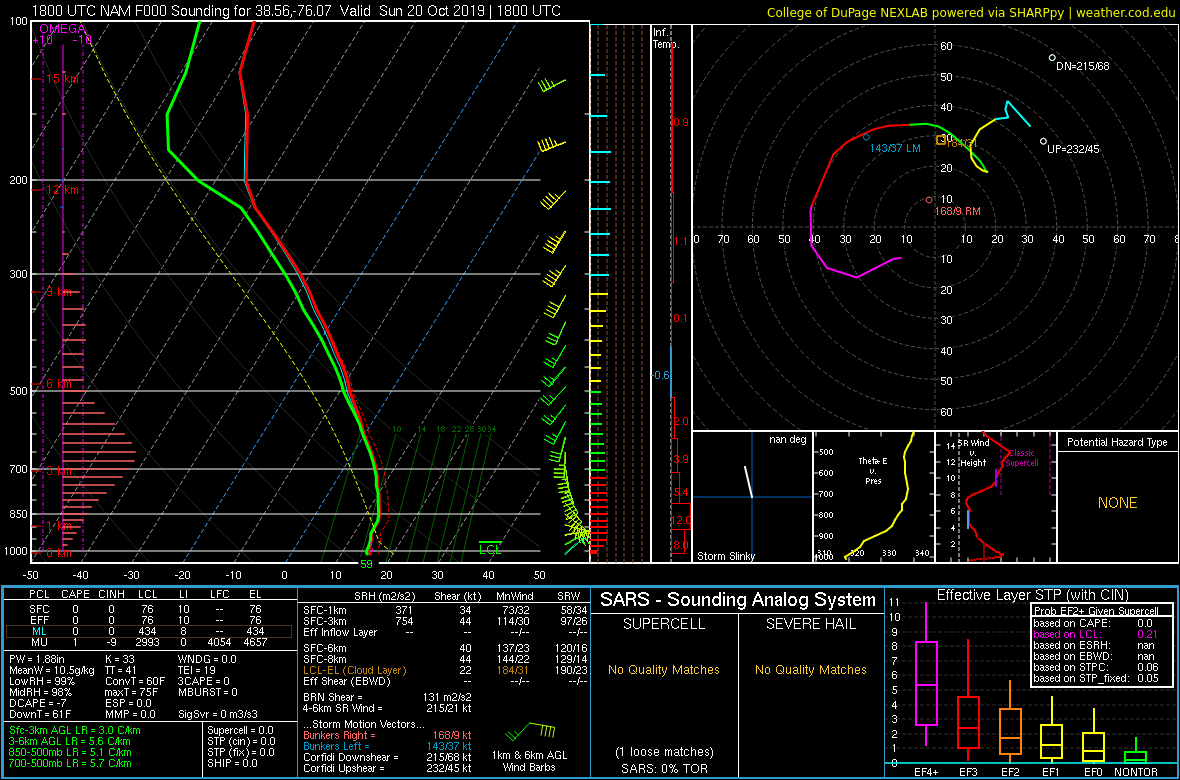Click the yellow NONE hazard text
Screen dimensions: 1180x780
[x=1118, y=503]
